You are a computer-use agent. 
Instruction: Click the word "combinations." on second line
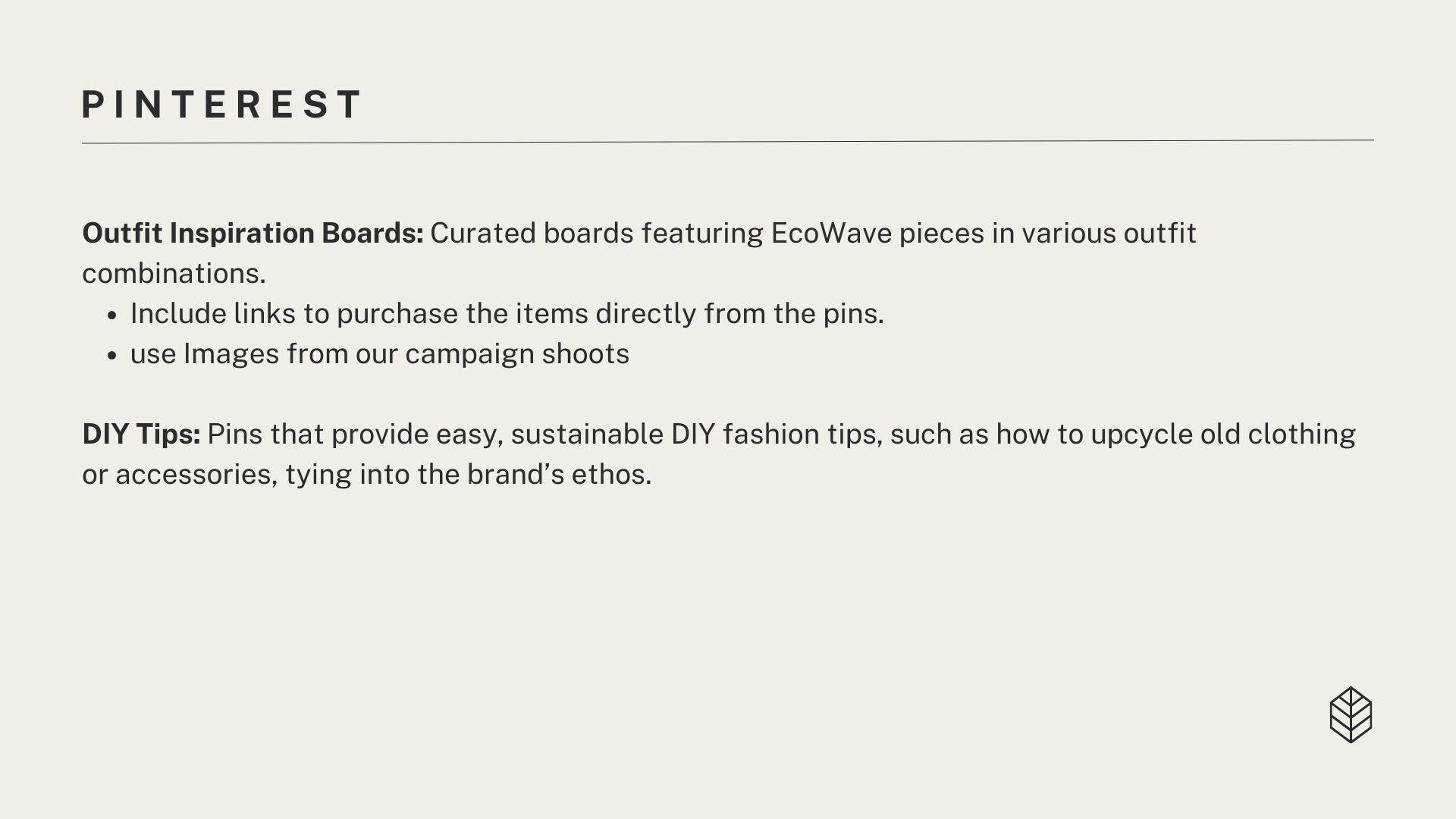pos(174,273)
